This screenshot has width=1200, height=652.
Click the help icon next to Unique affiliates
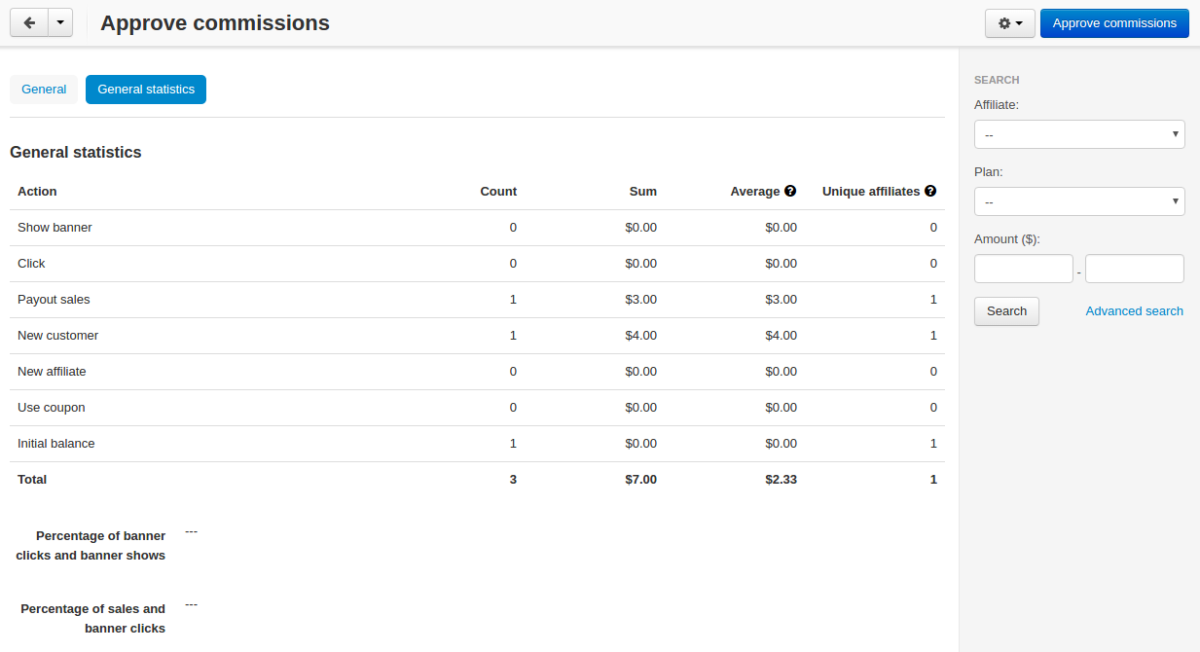pos(930,191)
